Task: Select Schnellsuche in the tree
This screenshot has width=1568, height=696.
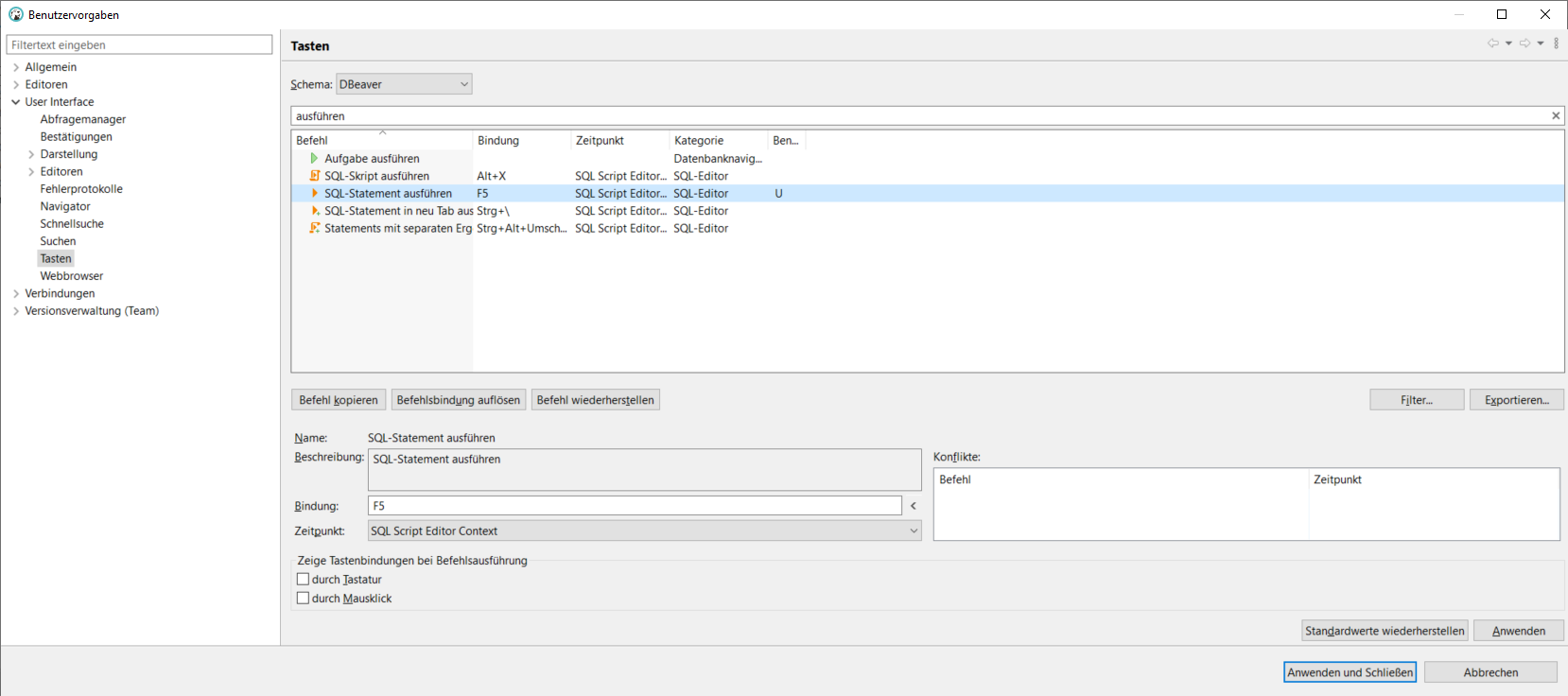Action: pyautogui.click(x=72, y=224)
